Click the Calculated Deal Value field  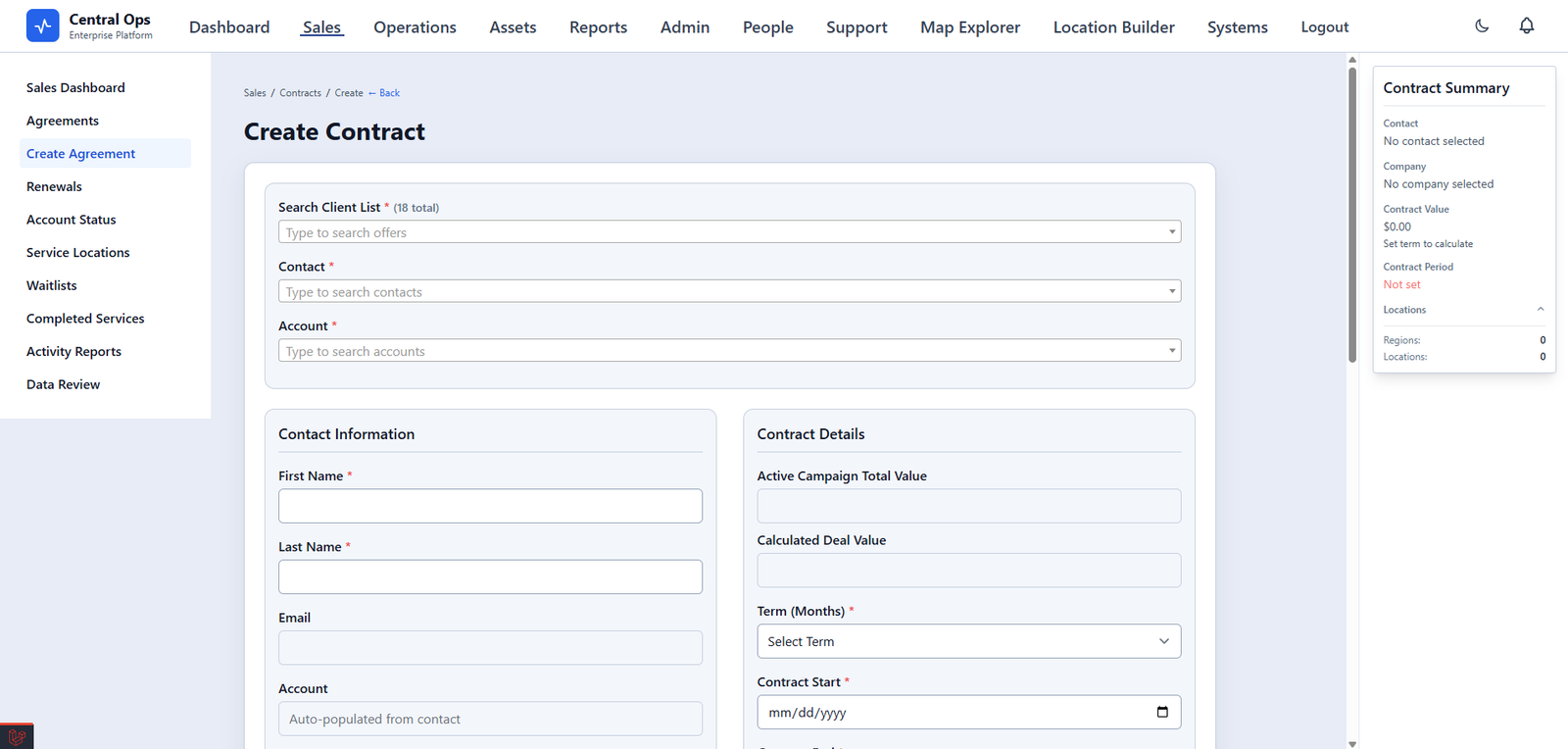tap(968, 570)
